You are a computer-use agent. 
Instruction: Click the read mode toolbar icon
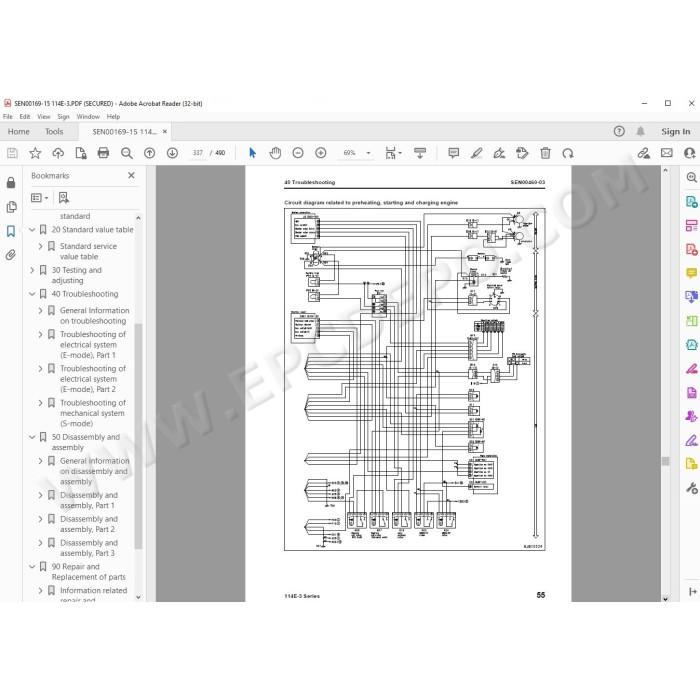point(420,153)
